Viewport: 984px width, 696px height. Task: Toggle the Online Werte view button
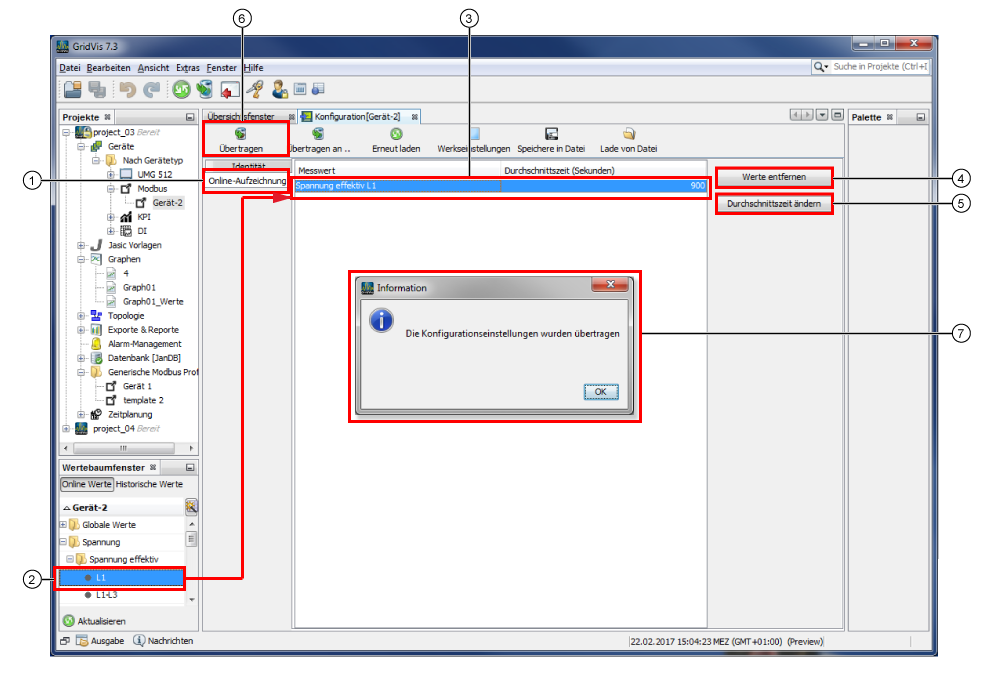[x=87, y=484]
